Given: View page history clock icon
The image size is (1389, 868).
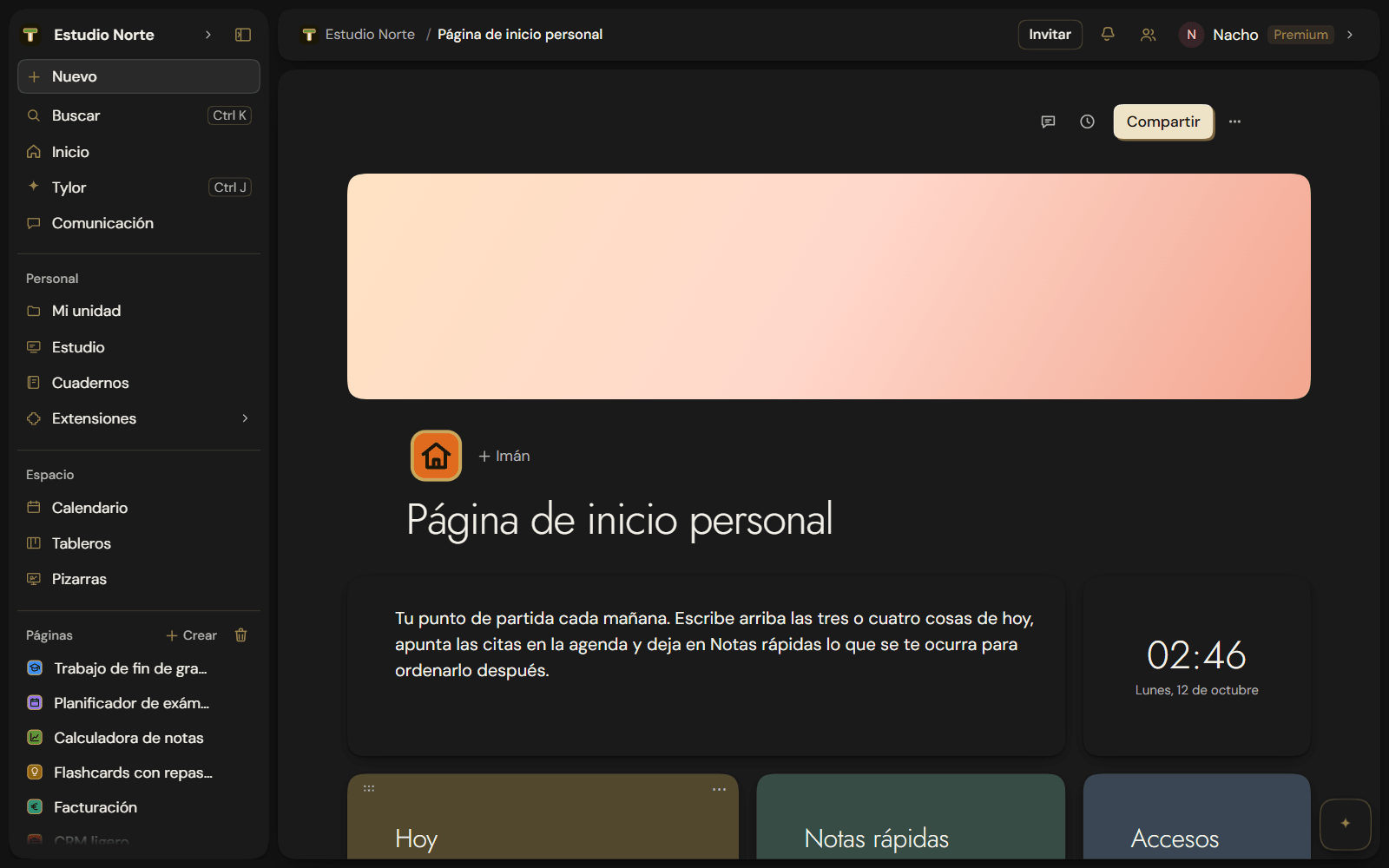Looking at the screenshot, I should [1087, 122].
